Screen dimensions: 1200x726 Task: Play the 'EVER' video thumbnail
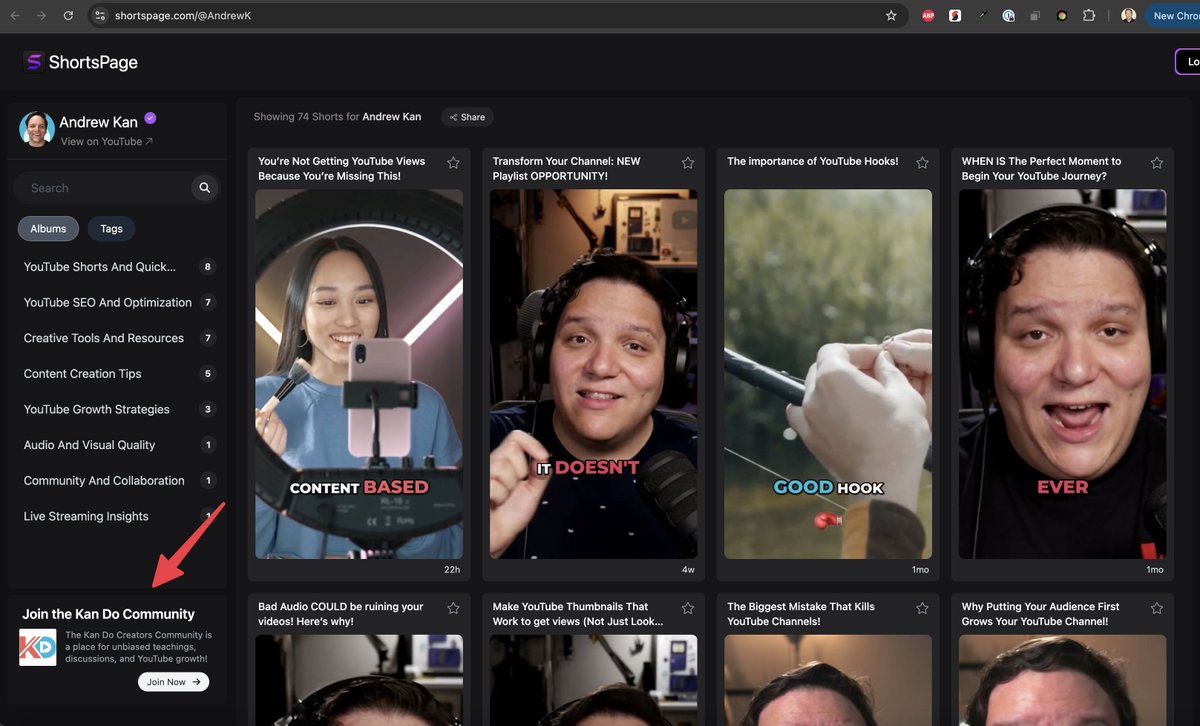coord(1063,374)
